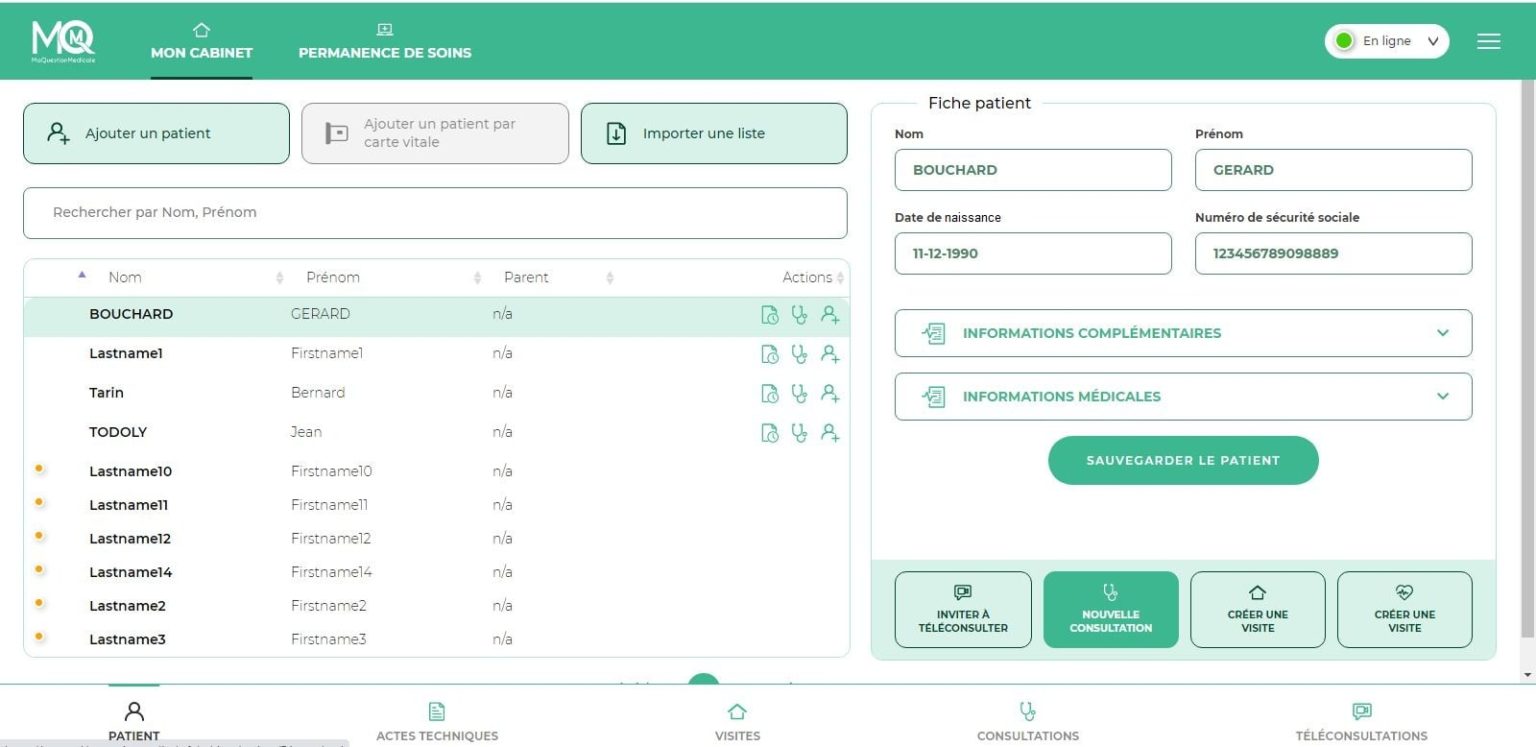Select patient row Lastname12
The image size is (1536, 747).
coord(436,538)
